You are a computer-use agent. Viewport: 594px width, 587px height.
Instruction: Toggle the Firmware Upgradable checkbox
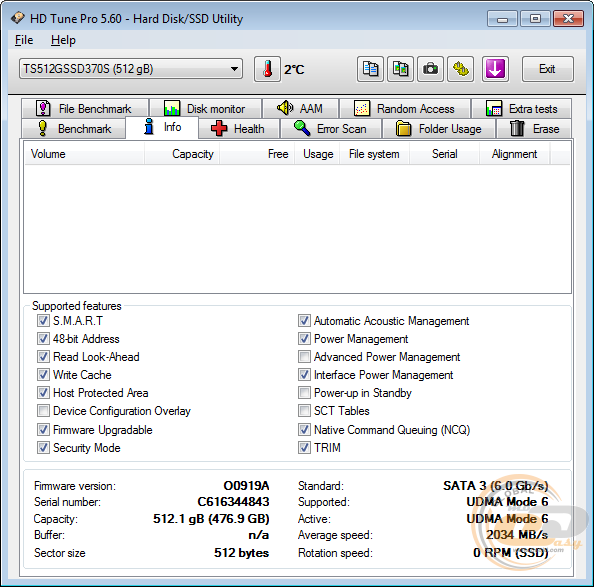pos(43,429)
